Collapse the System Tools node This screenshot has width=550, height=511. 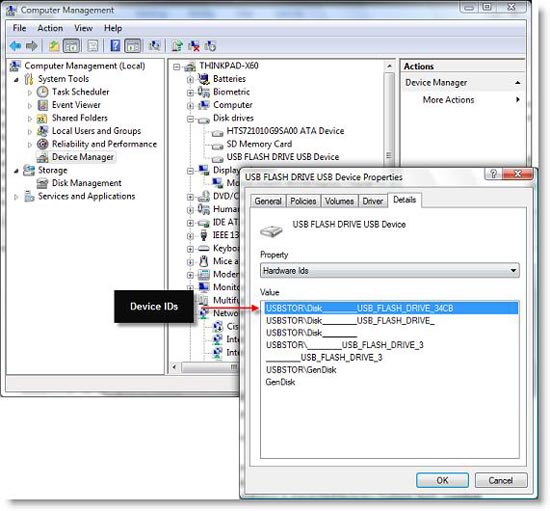(x=16, y=80)
